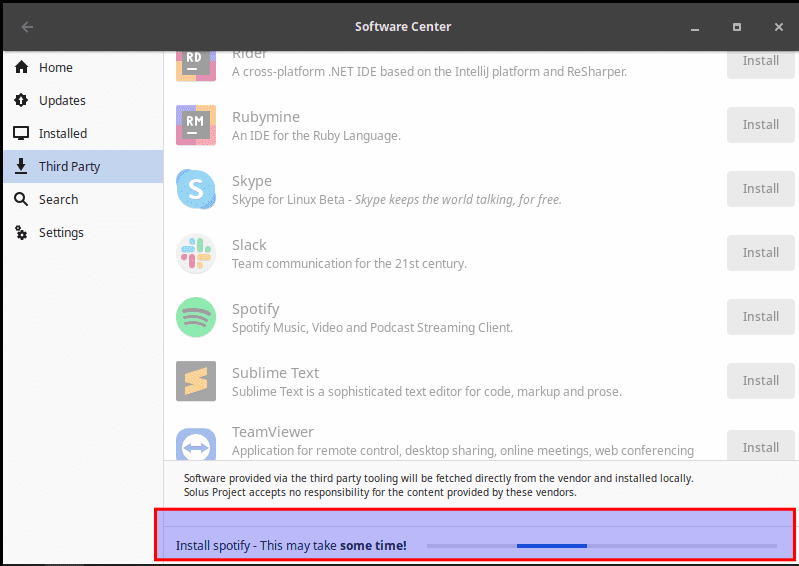The image size is (799, 566).
Task: Click the Rubymine RM app icon
Action: (x=196, y=125)
